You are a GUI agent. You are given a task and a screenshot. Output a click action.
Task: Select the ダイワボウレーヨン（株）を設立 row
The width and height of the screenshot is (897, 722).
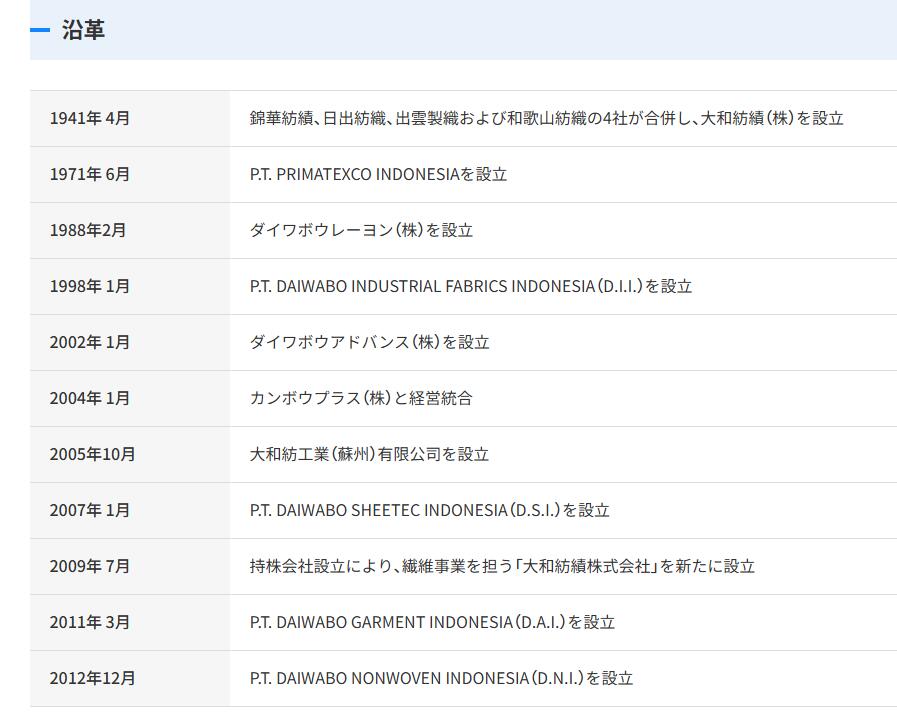coord(363,230)
